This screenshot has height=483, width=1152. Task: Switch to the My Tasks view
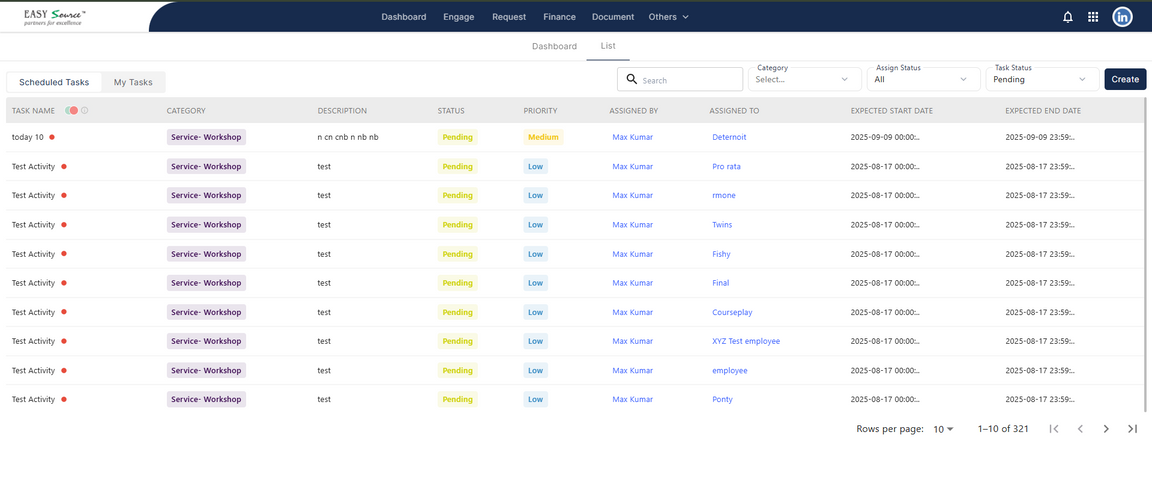click(133, 82)
